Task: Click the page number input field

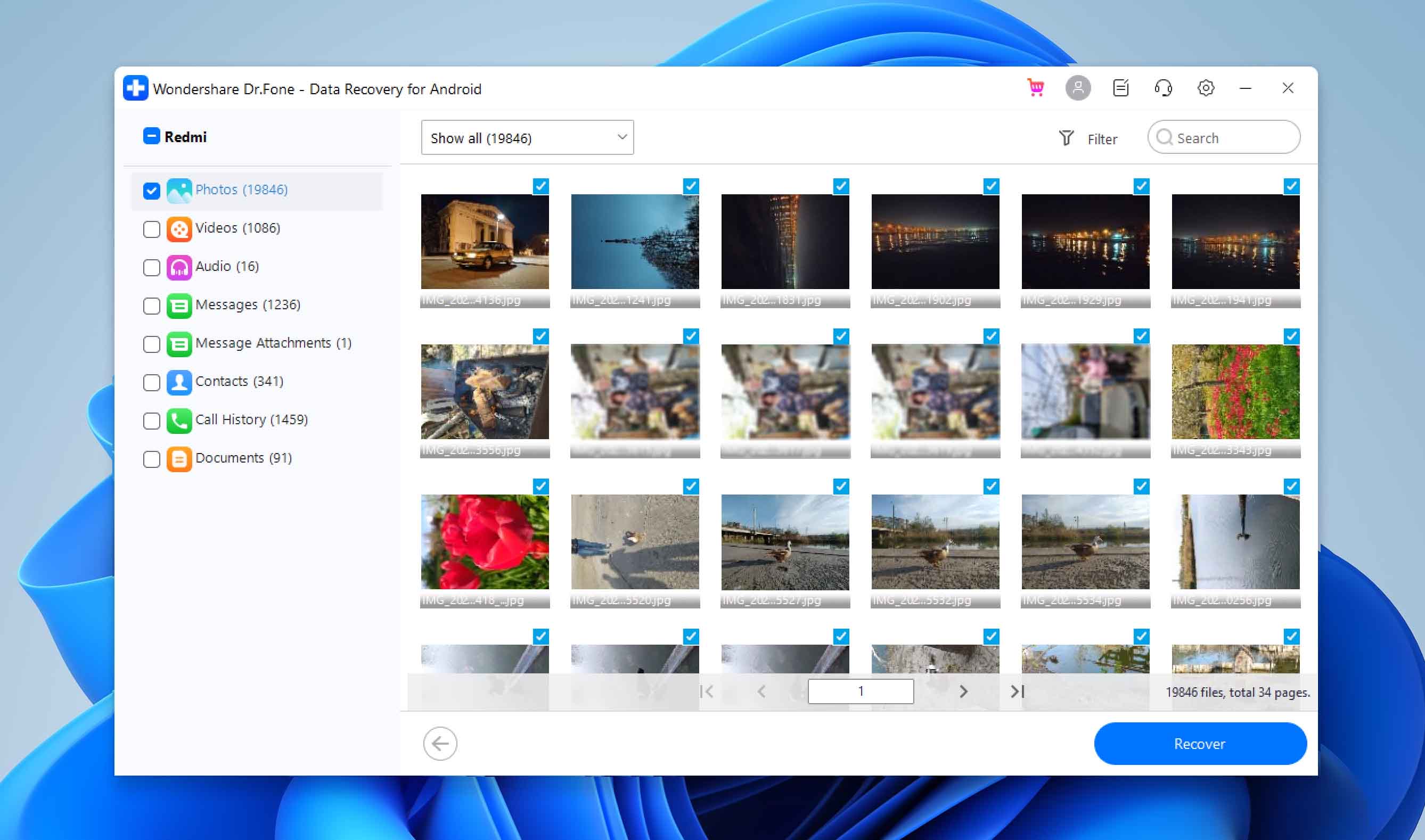Action: coord(861,691)
